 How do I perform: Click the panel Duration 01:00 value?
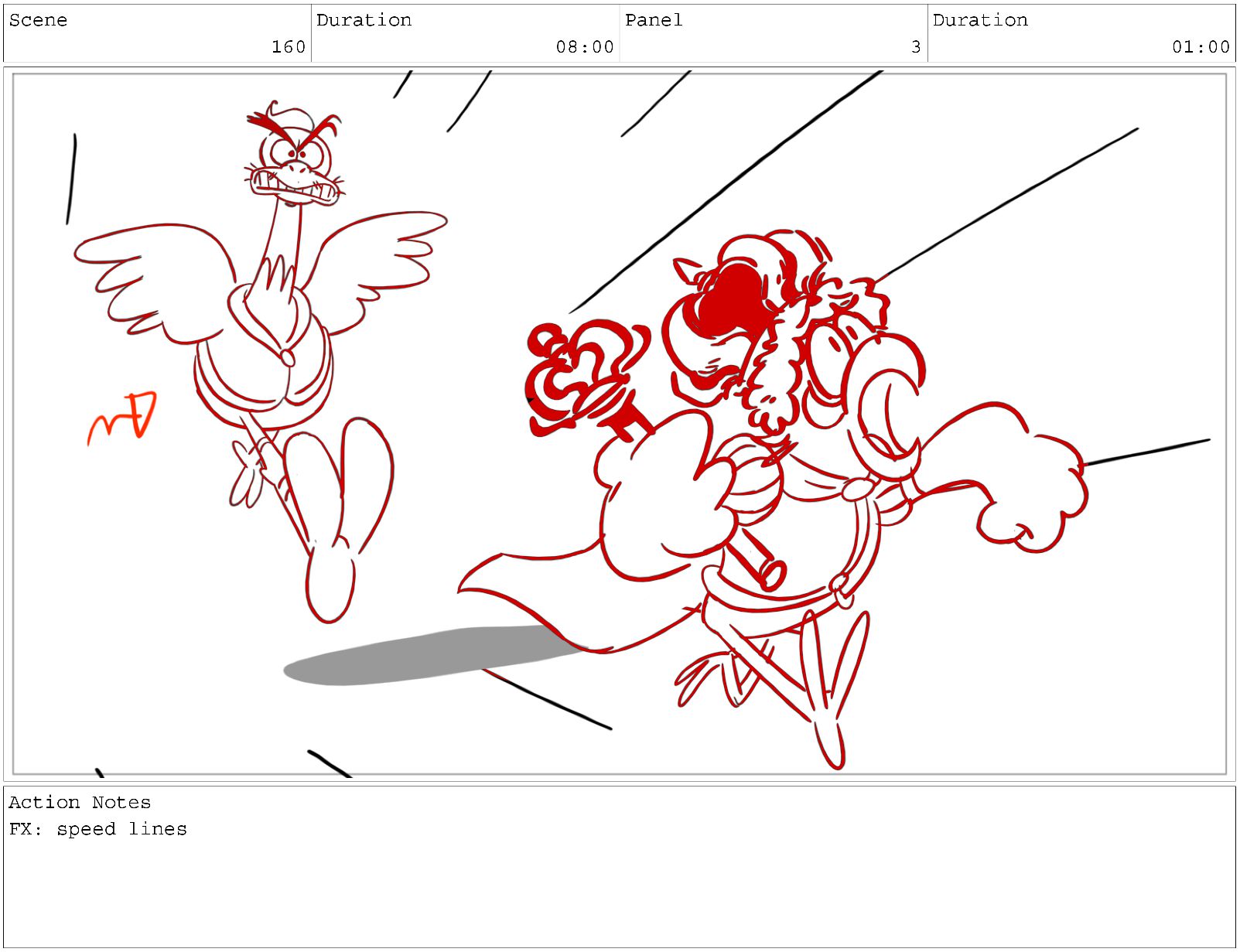click(x=1201, y=47)
